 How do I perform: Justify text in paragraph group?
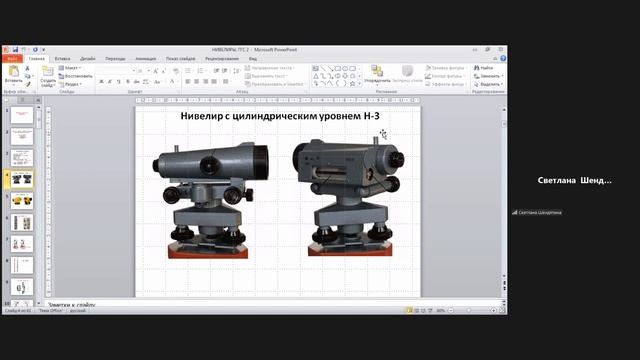coord(214,82)
